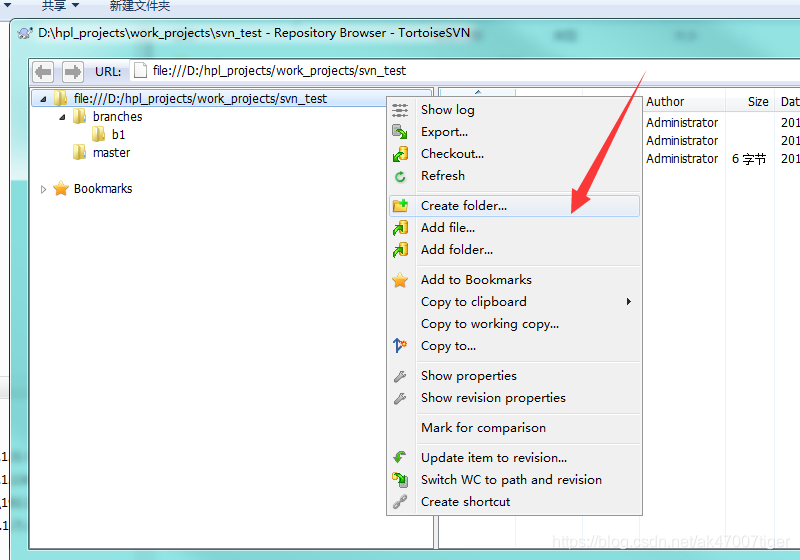Click the root repository folder icon
This screenshot has width=800, height=560.
click(x=61, y=98)
